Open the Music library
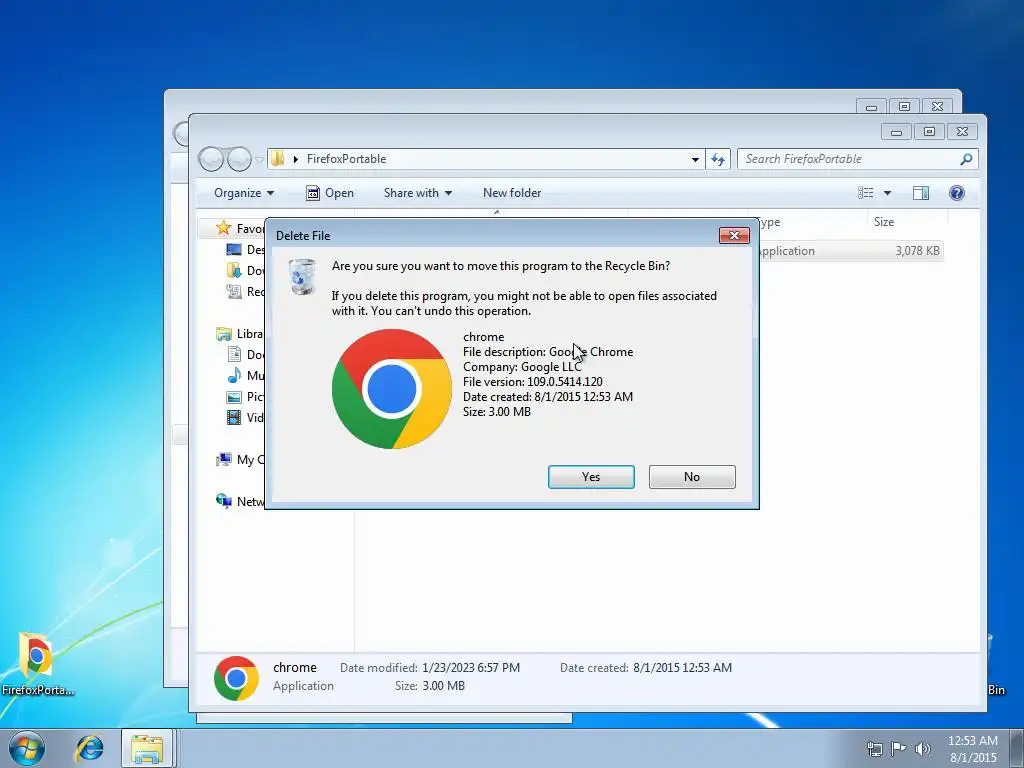Screen dimensions: 1024x768 click(x=245, y=376)
